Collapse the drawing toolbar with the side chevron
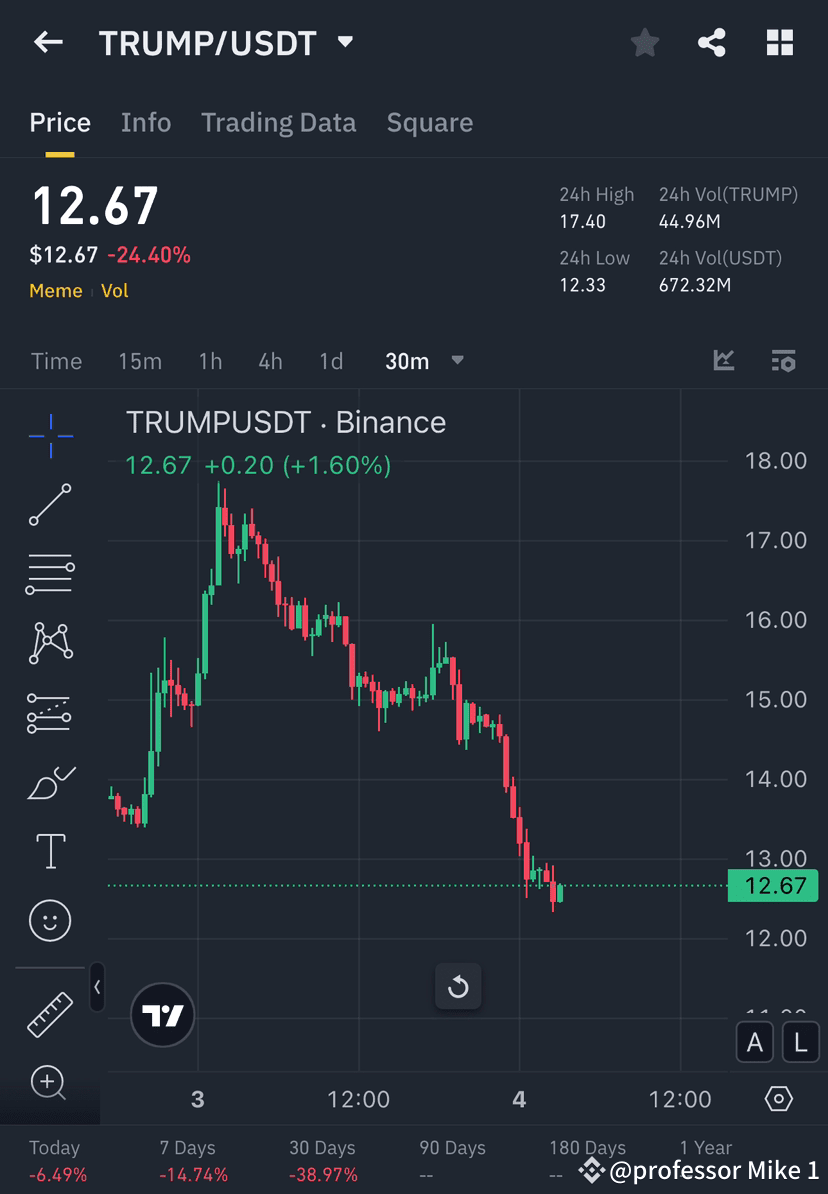Image resolution: width=828 pixels, height=1194 pixels. (x=97, y=987)
